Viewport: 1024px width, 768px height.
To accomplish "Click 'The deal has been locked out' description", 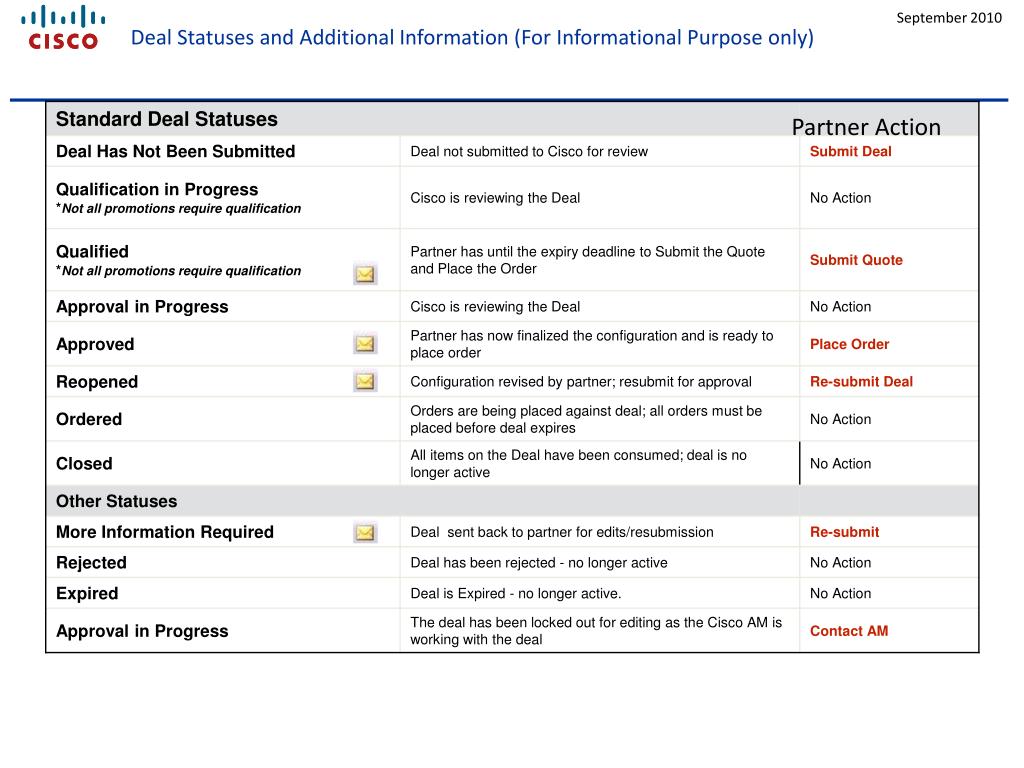I will [596, 631].
